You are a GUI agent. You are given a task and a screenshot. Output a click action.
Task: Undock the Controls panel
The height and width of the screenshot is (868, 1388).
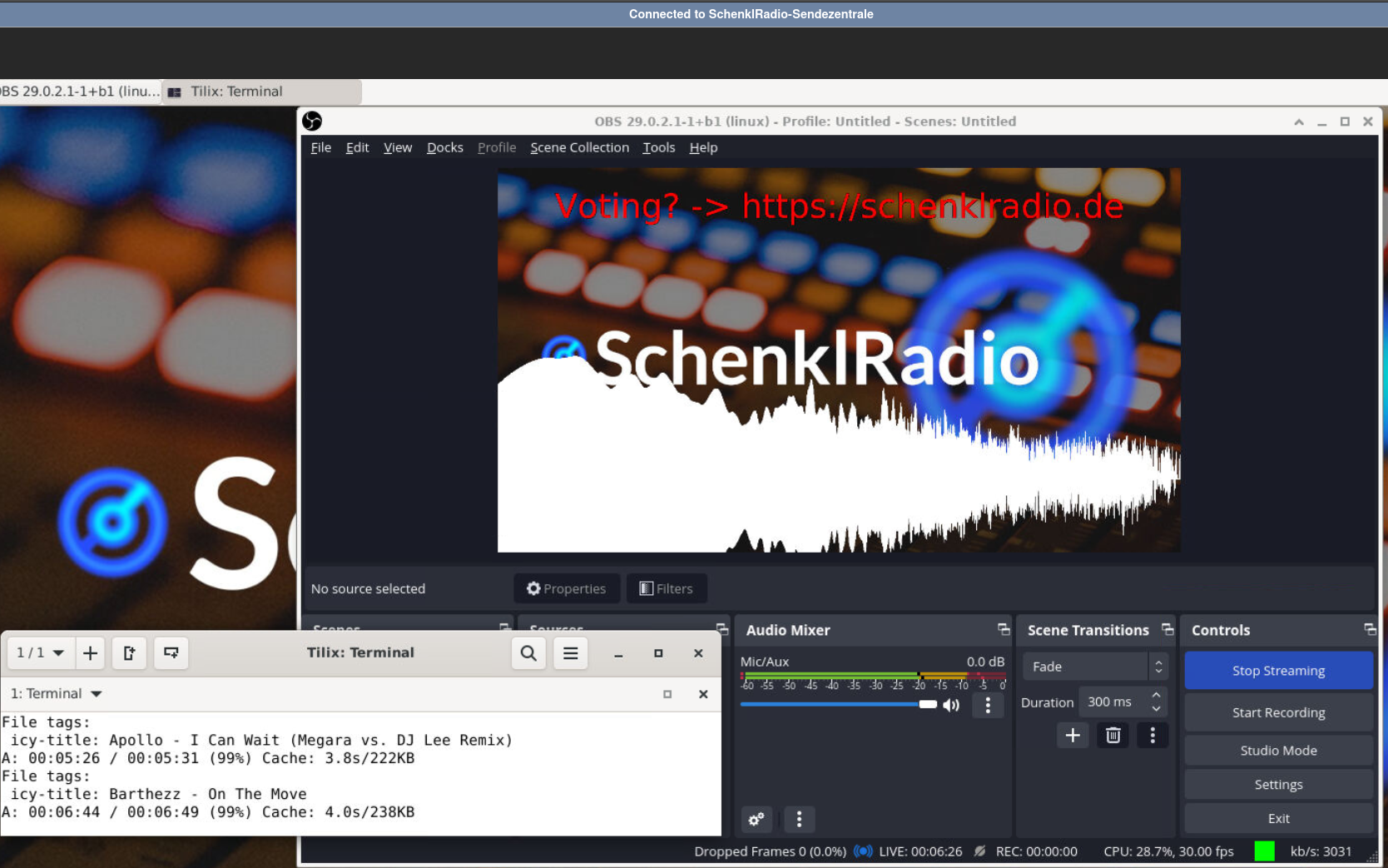pos(1370,630)
